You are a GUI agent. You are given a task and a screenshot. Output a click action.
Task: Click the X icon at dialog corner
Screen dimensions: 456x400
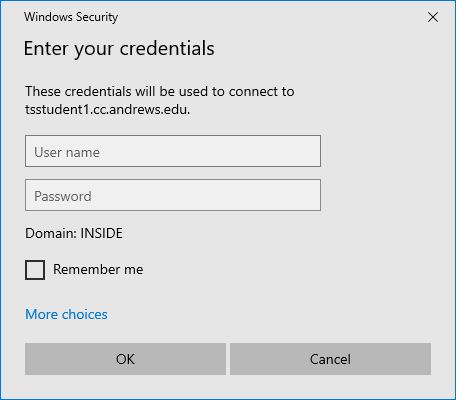(433, 17)
